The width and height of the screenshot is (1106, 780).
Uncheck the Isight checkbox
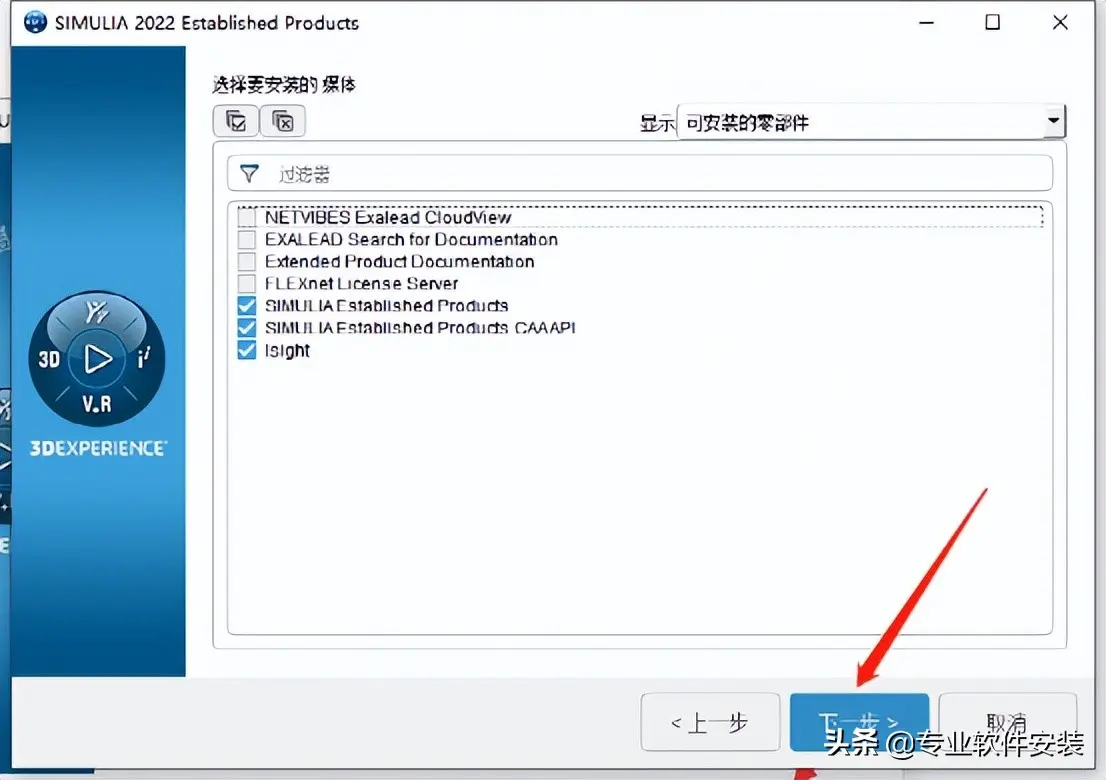pyautogui.click(x=246, y=351)
